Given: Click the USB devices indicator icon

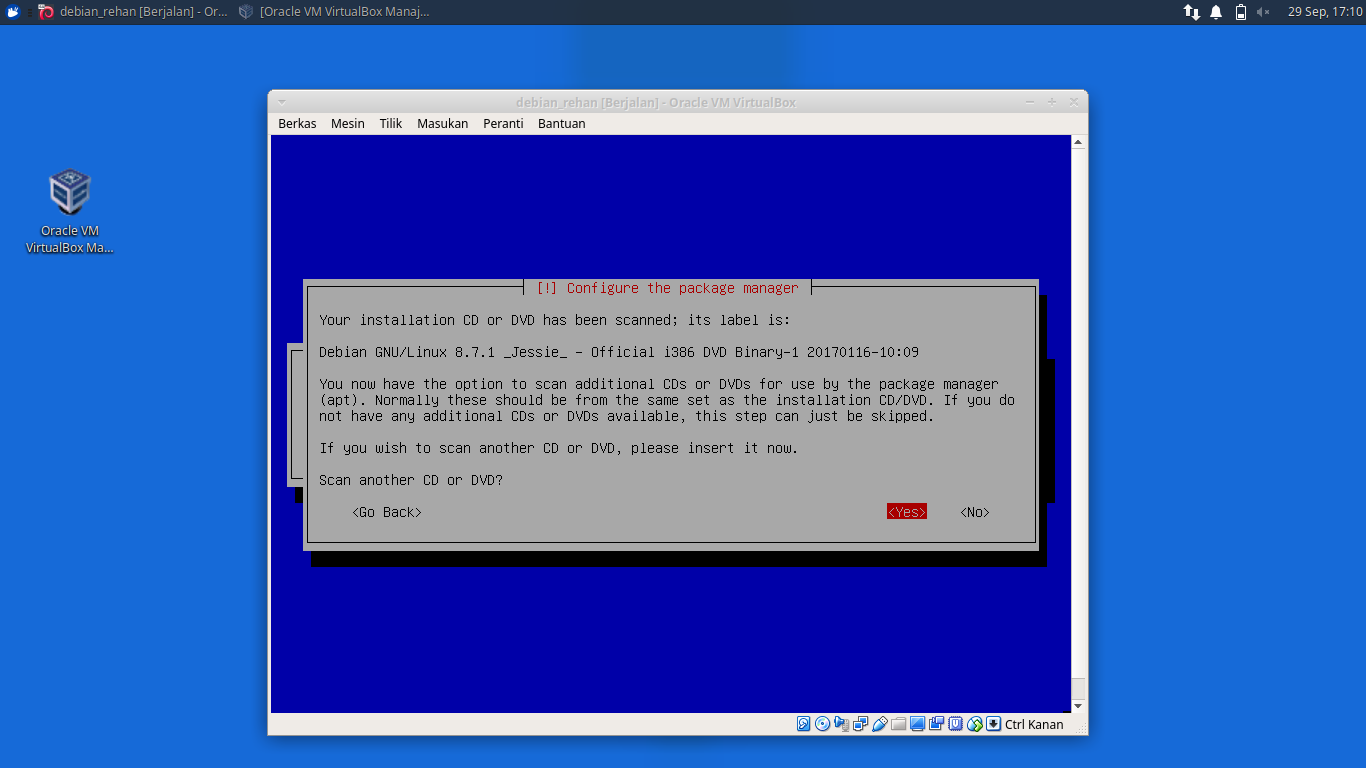Looking at the screenshot, I should pos(880,724).
